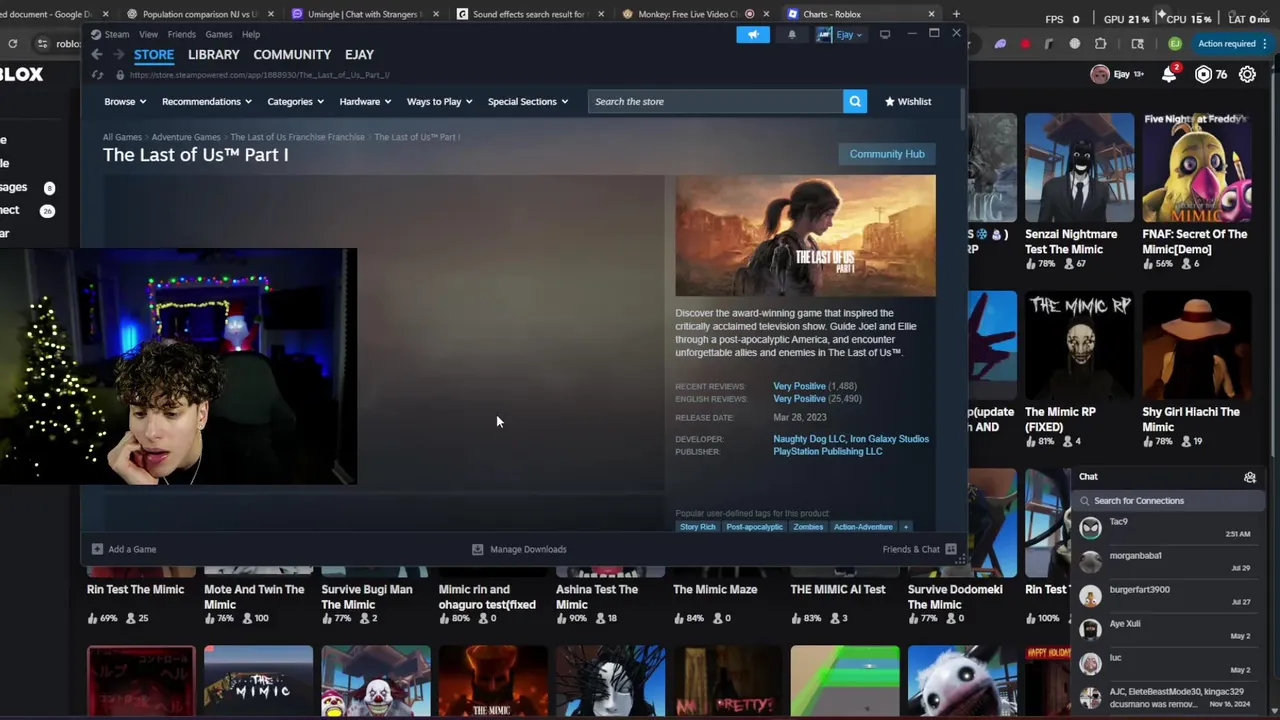Screen dimensions: 1280x720
Task: Open Naughty Dog LLC developer link
Action: click(809, 439)
